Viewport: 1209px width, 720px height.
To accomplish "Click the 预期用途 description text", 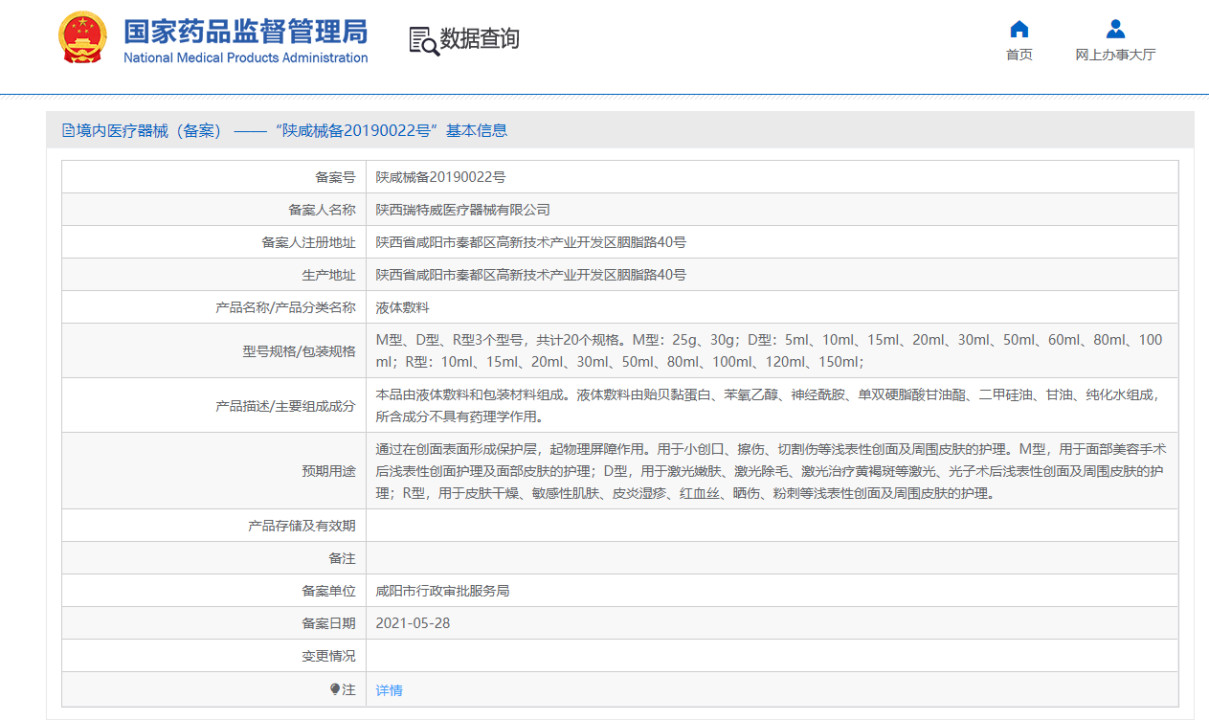I will pyautogui.click(x=770, y=470).
